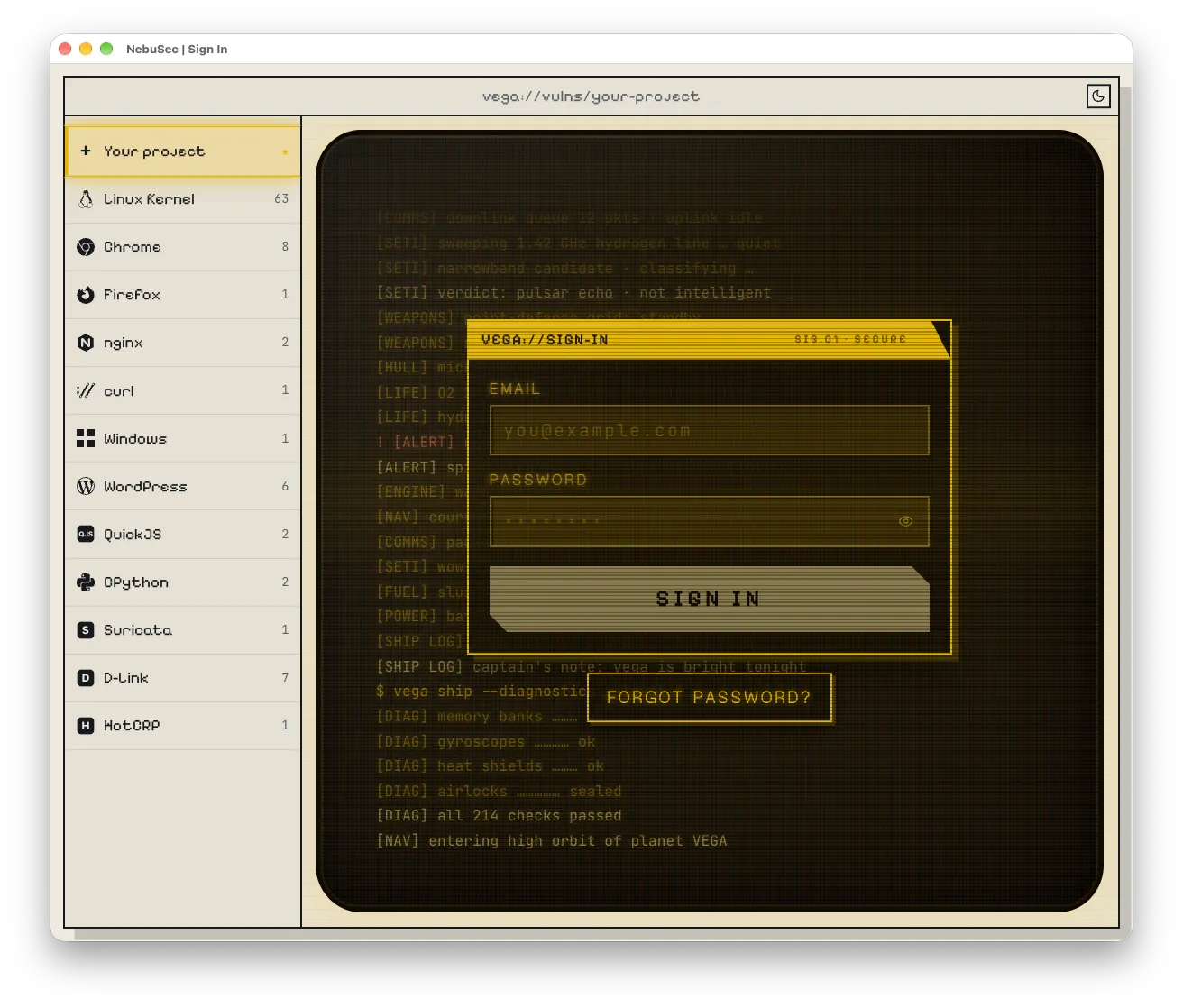This screenshot has width=1183, height=1008.
Task: Click the D-Link count 7
Action: pos(285,677)
